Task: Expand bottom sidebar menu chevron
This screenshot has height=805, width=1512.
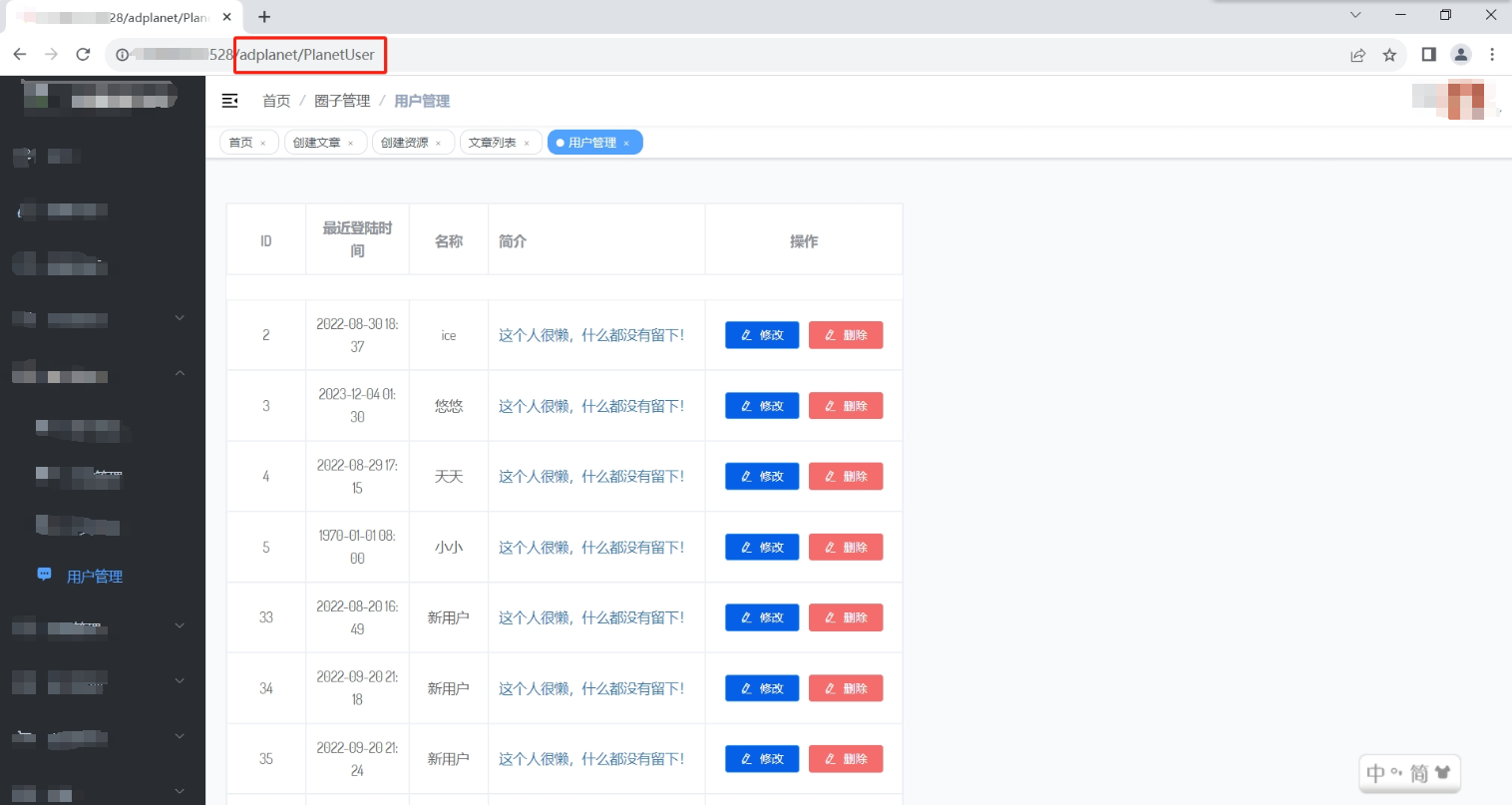Action: point(180,791)
